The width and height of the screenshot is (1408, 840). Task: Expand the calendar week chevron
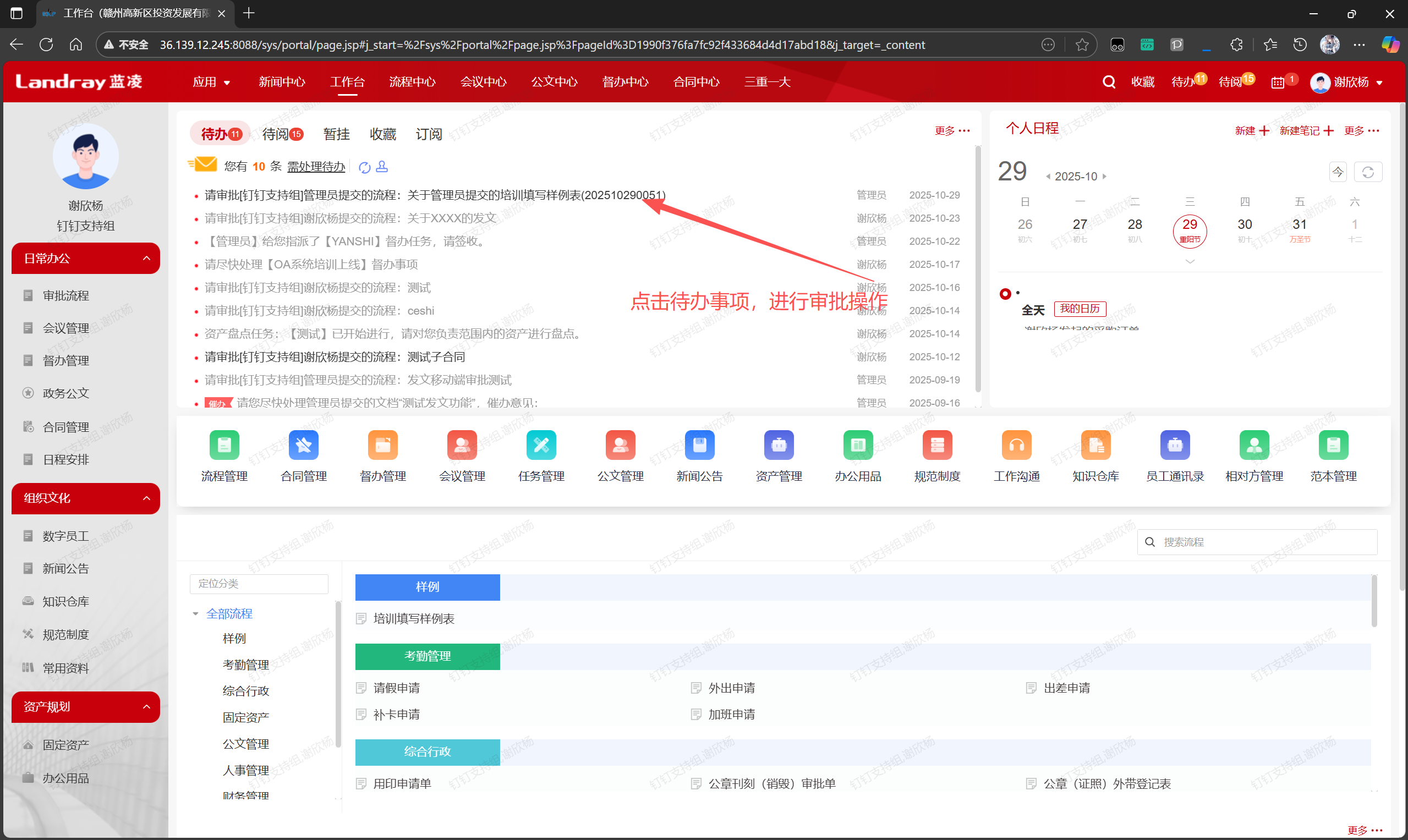coord(1190,261)
